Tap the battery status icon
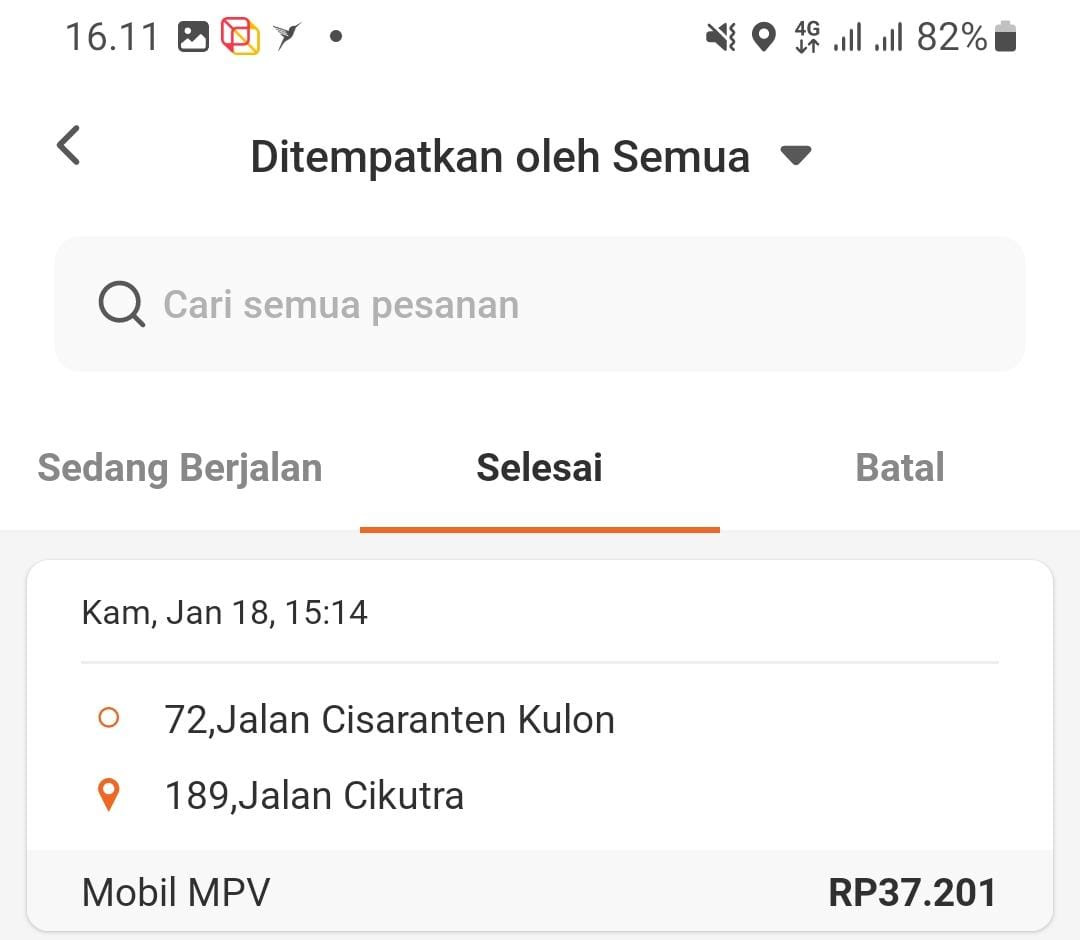 point(1006,36)
